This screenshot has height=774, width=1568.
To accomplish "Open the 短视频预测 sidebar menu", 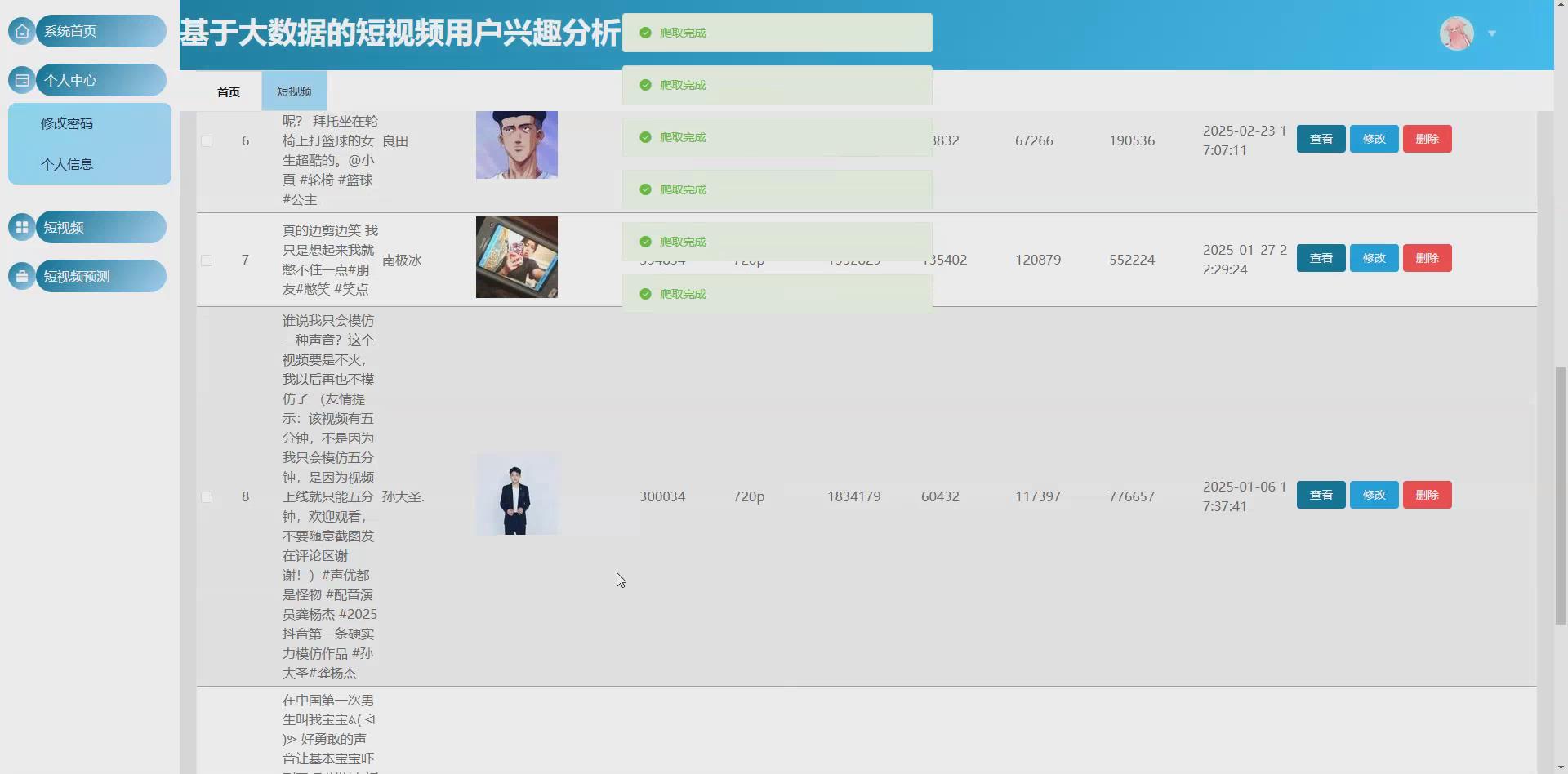I will coord(101,276).
